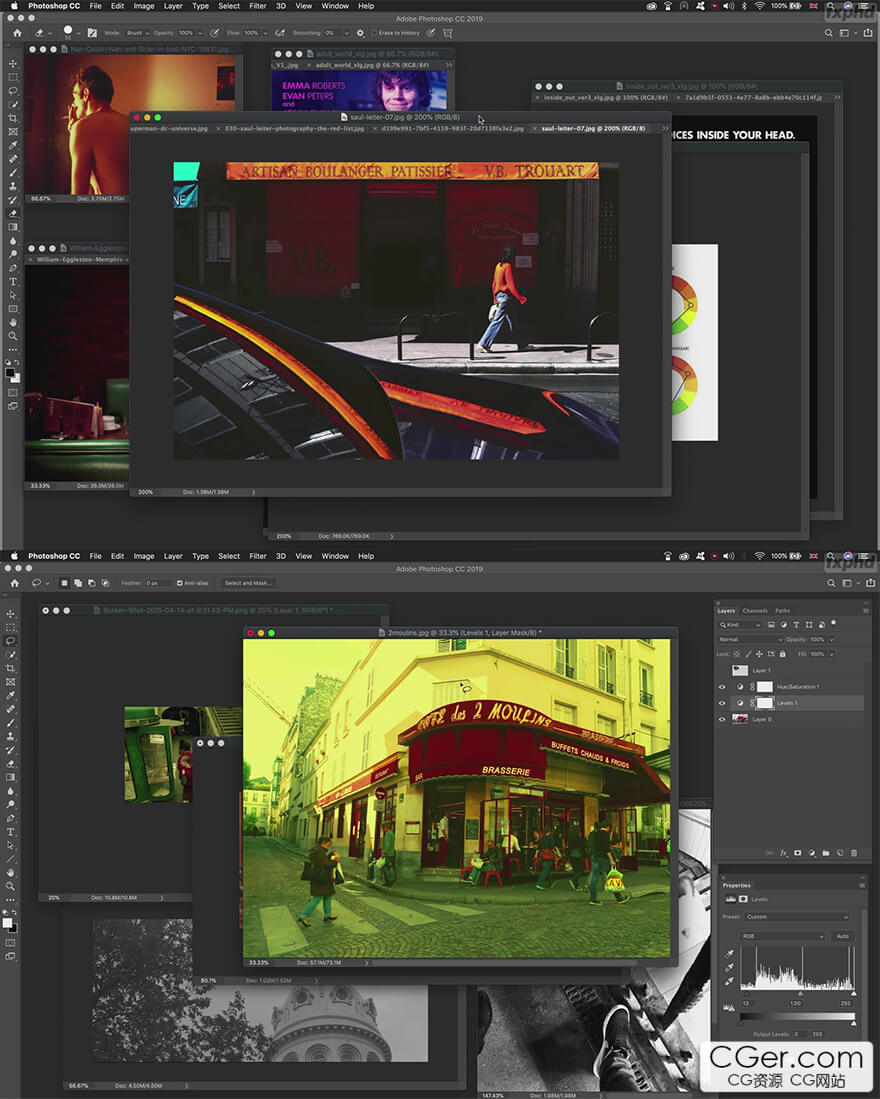Choose Add to selection mode in lasso options bar
Image resolution: width=880 pixels, height=1099 pixels.
pyautogui.click(x=78, y=583)
